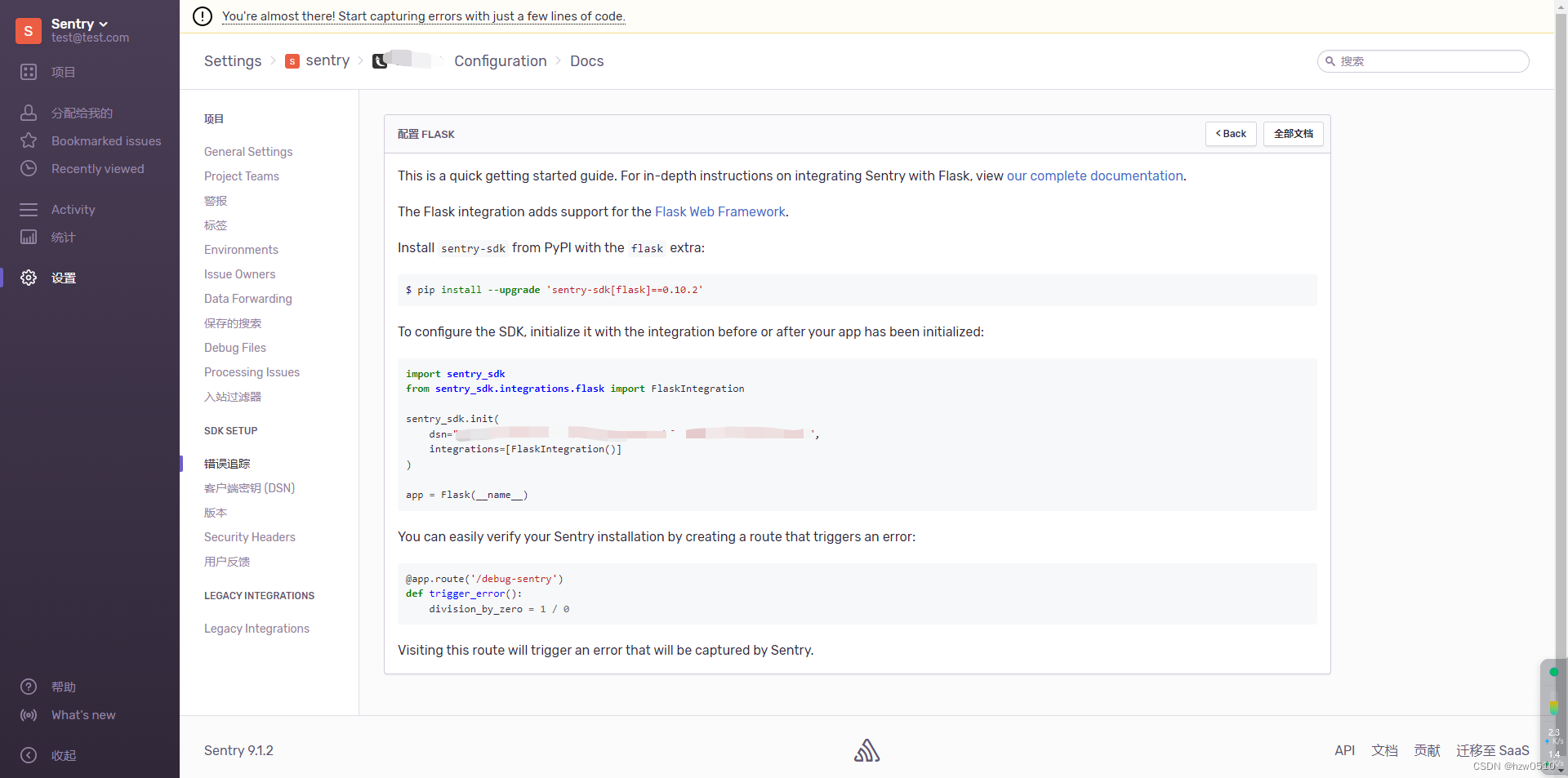The width and height of the screenshot is (1568, 778).
Task: Click the /debug-sentry route code line
Action: (x=484, y=579)
